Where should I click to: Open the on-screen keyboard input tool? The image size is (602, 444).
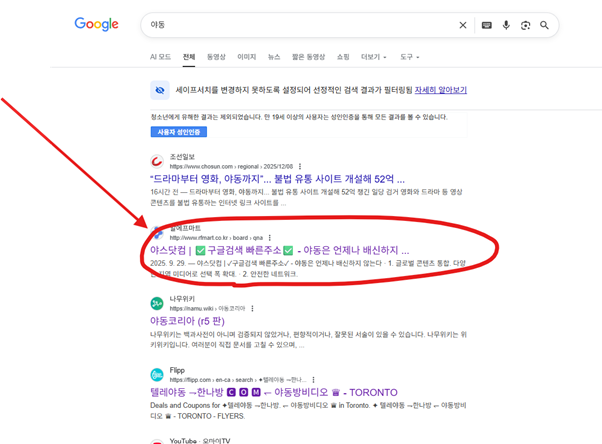[487, 25]
